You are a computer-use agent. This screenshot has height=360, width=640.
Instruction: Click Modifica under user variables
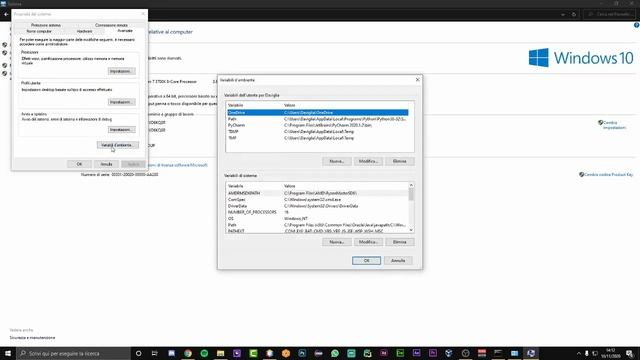click(x=368, y=161)
